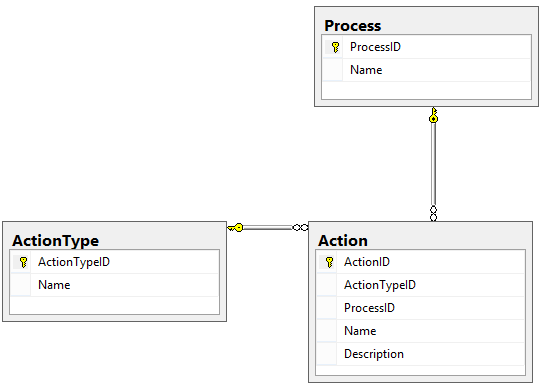Click the primary key icon beside ActionID
The image size is (544, 387).
coord(329,262)
